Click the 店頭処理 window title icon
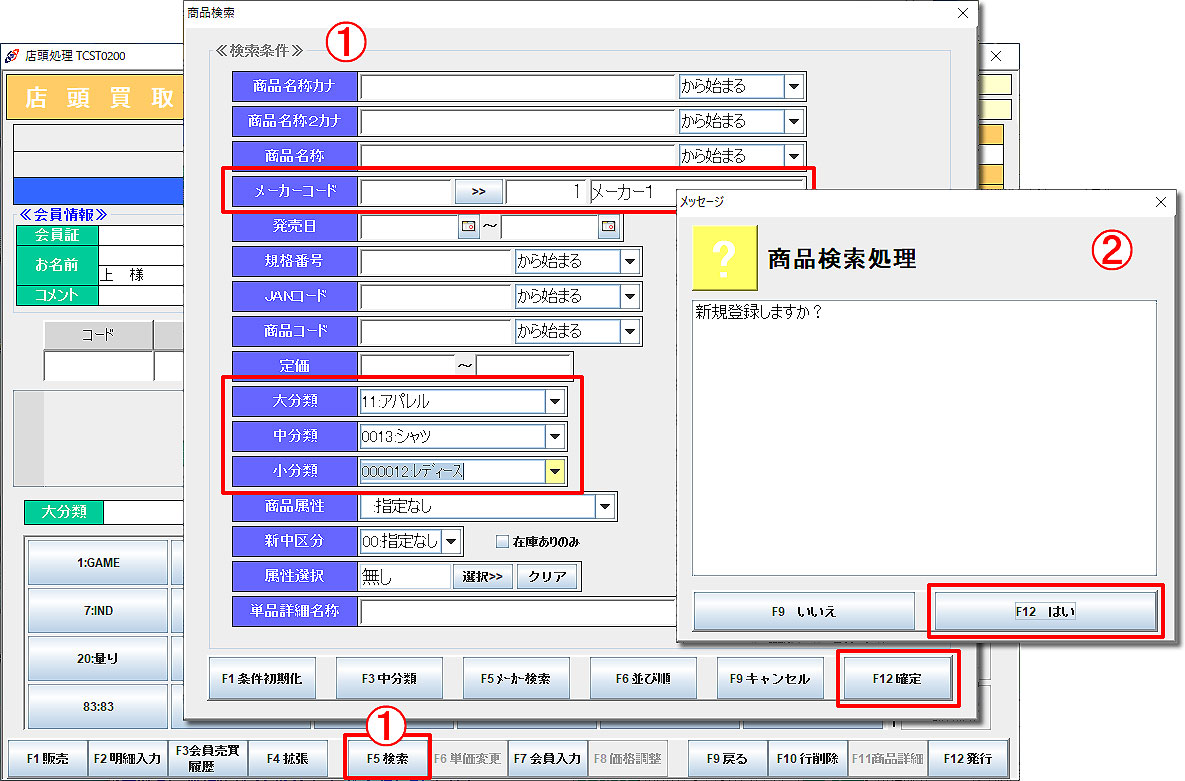The height and width of the screenshot is (781, 1185). (12, 56)
